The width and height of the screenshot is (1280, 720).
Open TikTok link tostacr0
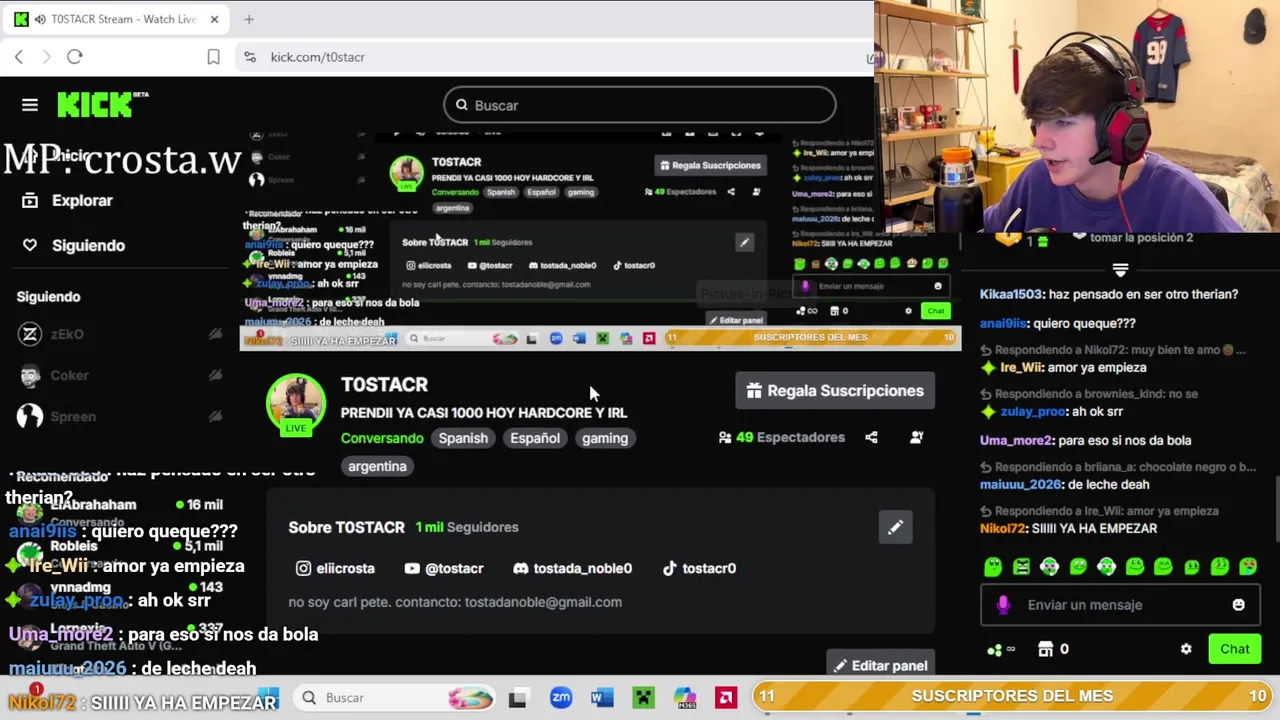click(x=699, y=568)
